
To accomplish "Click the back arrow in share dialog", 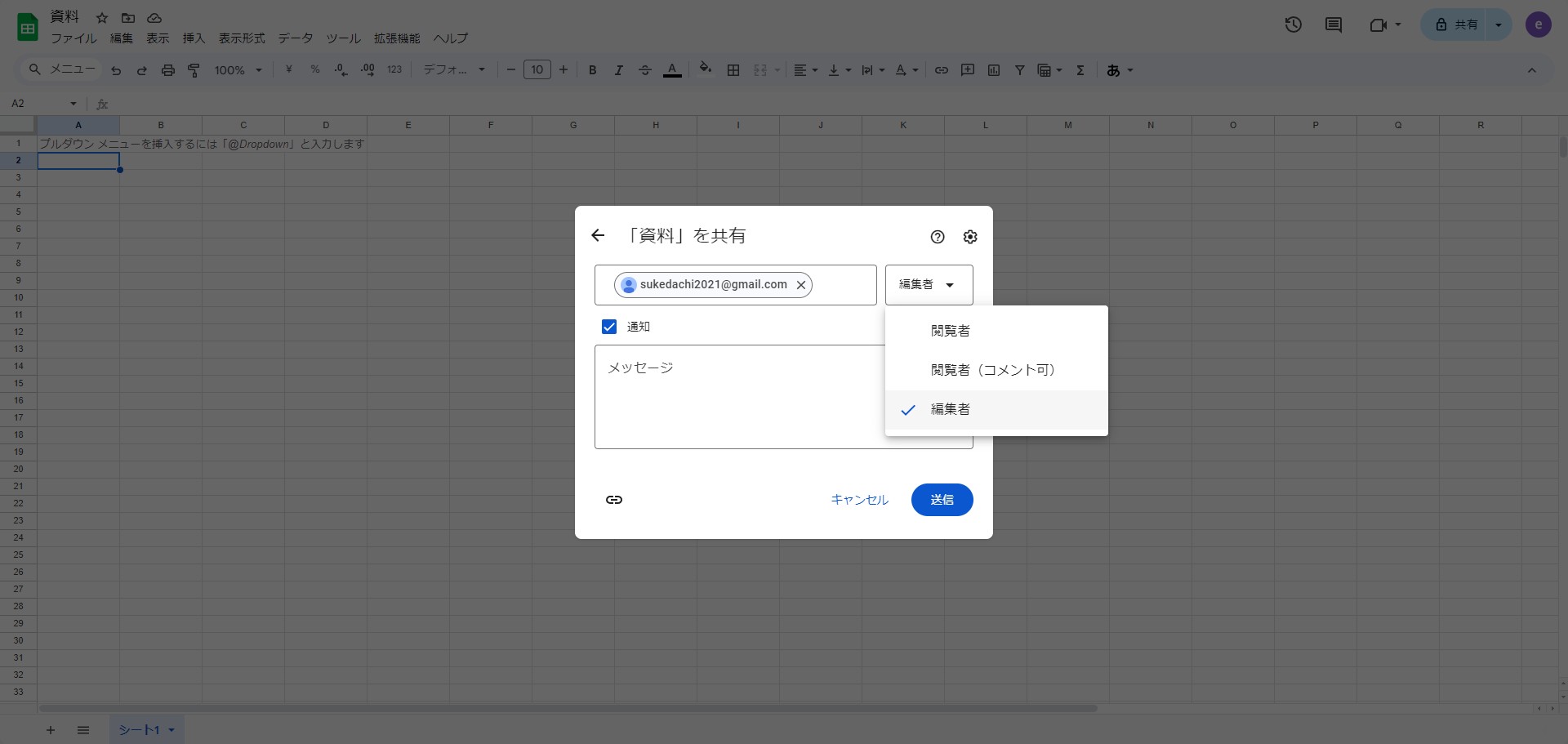I will (598, 236).
